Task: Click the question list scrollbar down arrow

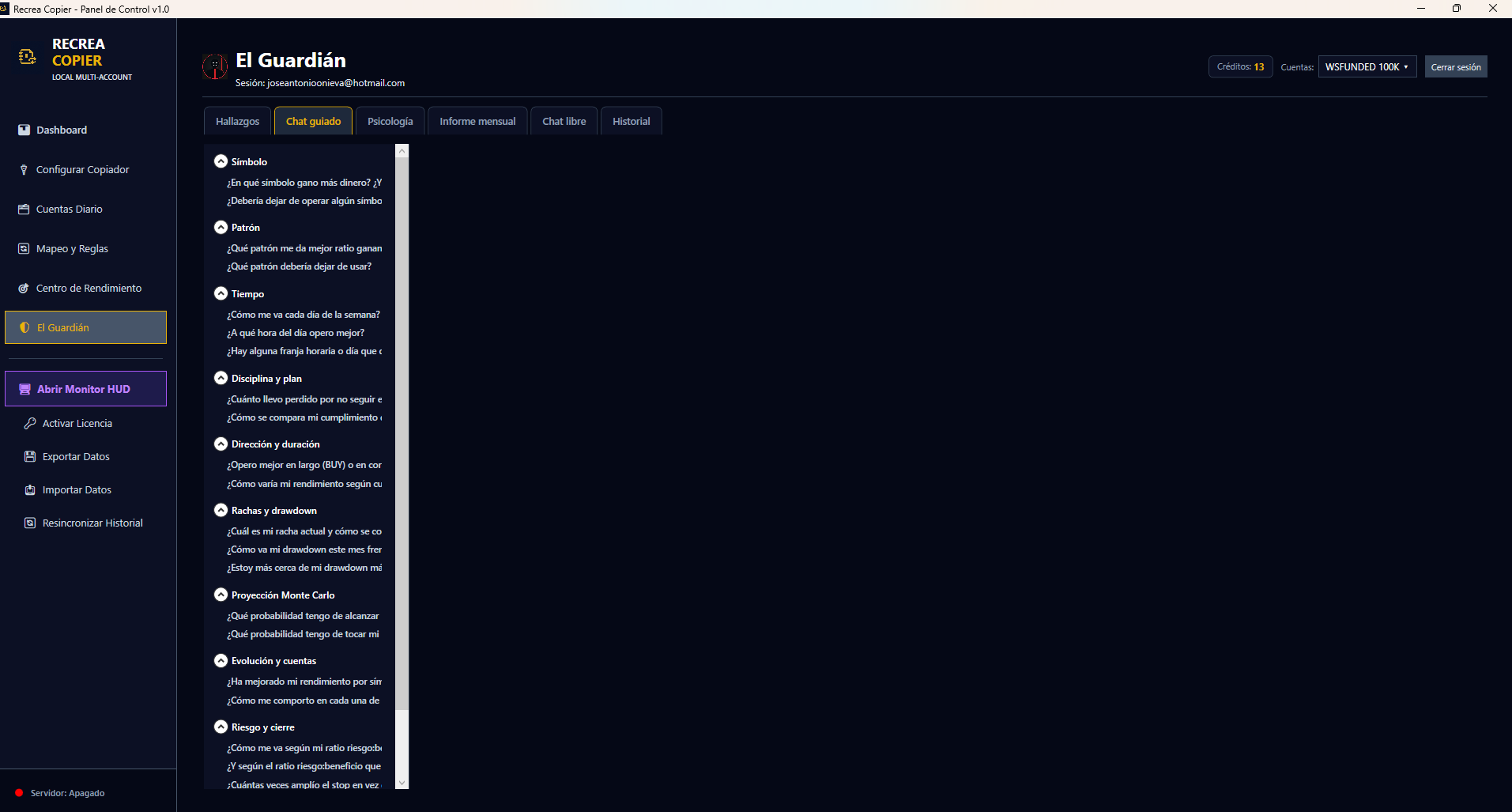Action: point(402,783)
